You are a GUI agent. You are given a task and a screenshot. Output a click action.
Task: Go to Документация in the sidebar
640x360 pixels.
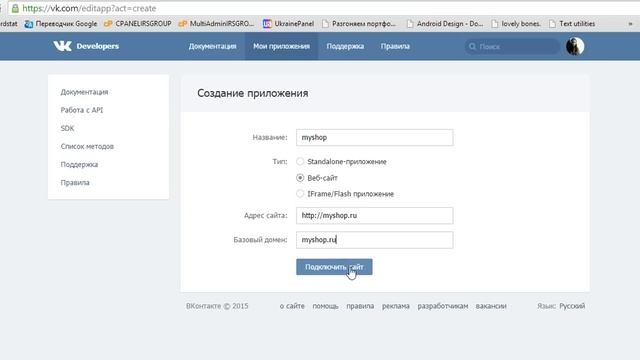click(84, 92)
